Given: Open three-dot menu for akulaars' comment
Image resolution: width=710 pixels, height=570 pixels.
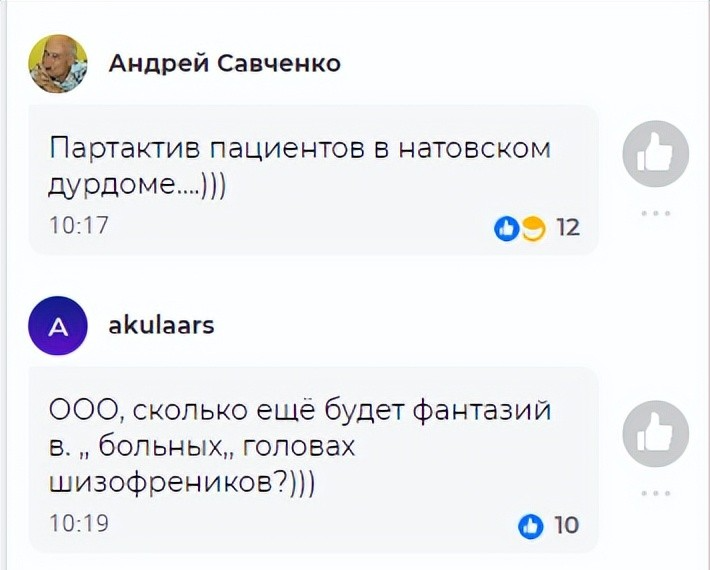Looking at the screenshot, I should (656, 492).
